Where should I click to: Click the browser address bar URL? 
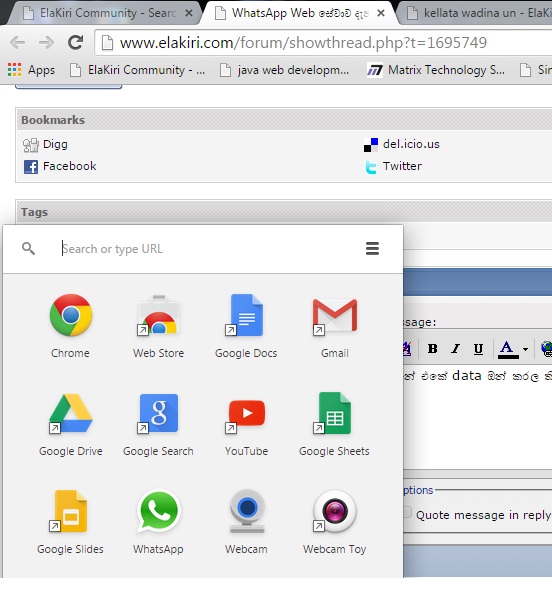pos(303,43)
